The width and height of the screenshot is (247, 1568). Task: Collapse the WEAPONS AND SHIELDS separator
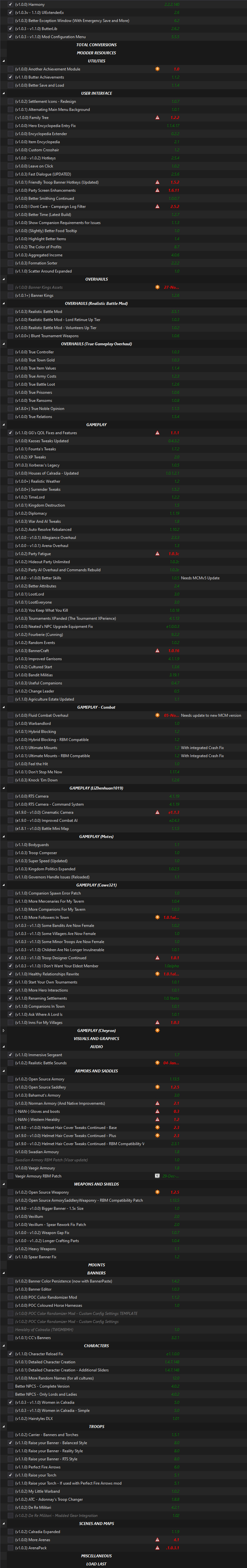(4, 1184)
